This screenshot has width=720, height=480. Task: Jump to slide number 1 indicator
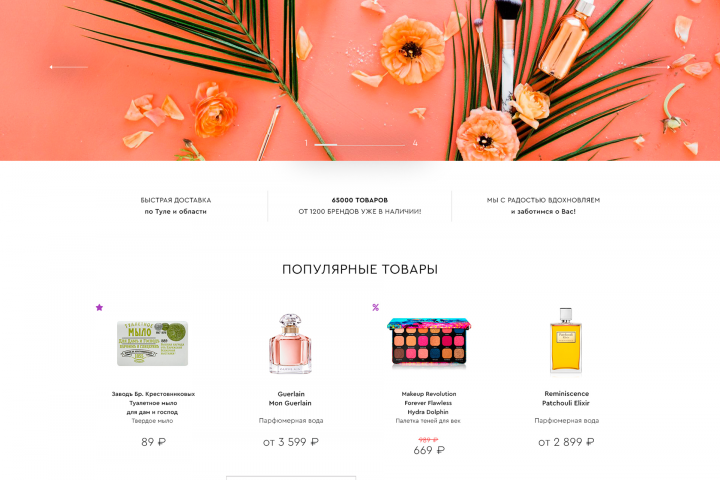(x=306, y=143)
